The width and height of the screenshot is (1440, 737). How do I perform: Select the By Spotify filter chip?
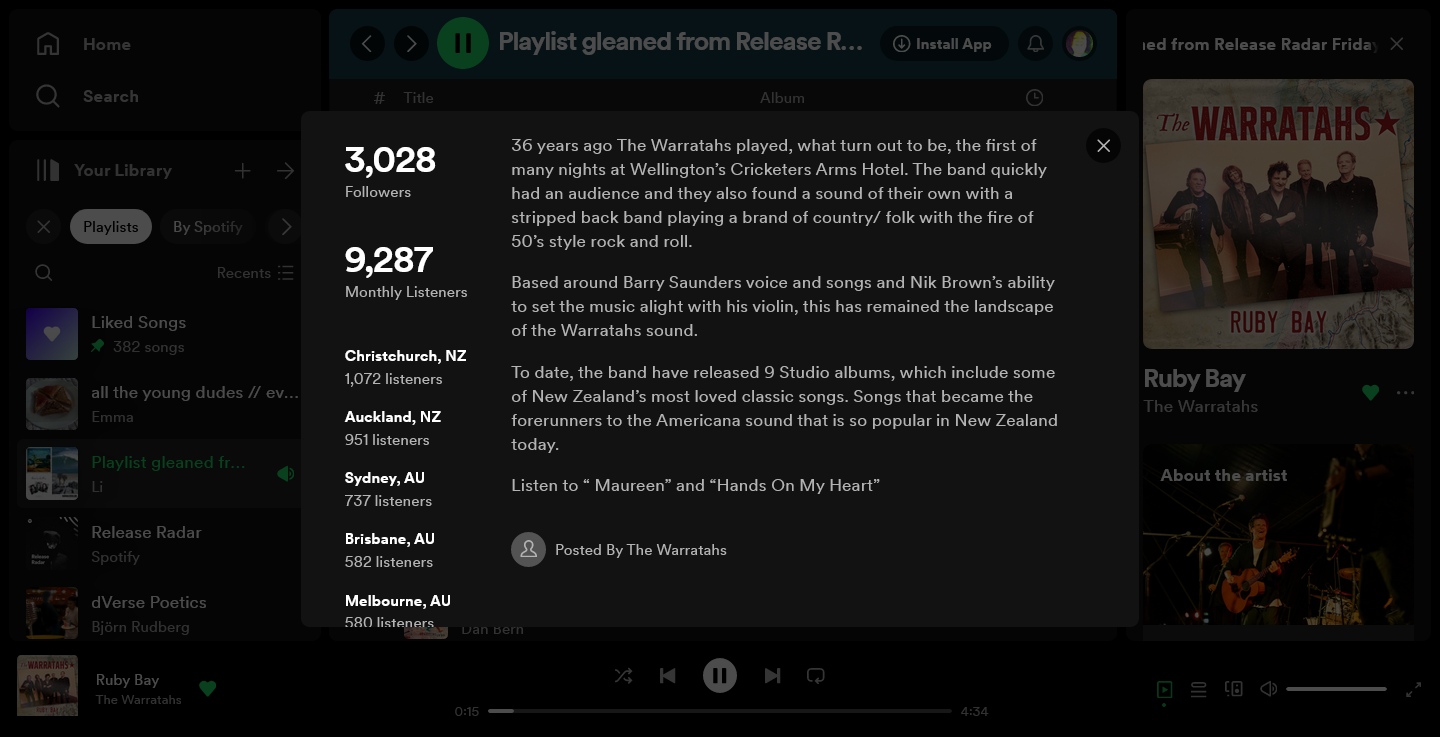[x=207, y=227]
